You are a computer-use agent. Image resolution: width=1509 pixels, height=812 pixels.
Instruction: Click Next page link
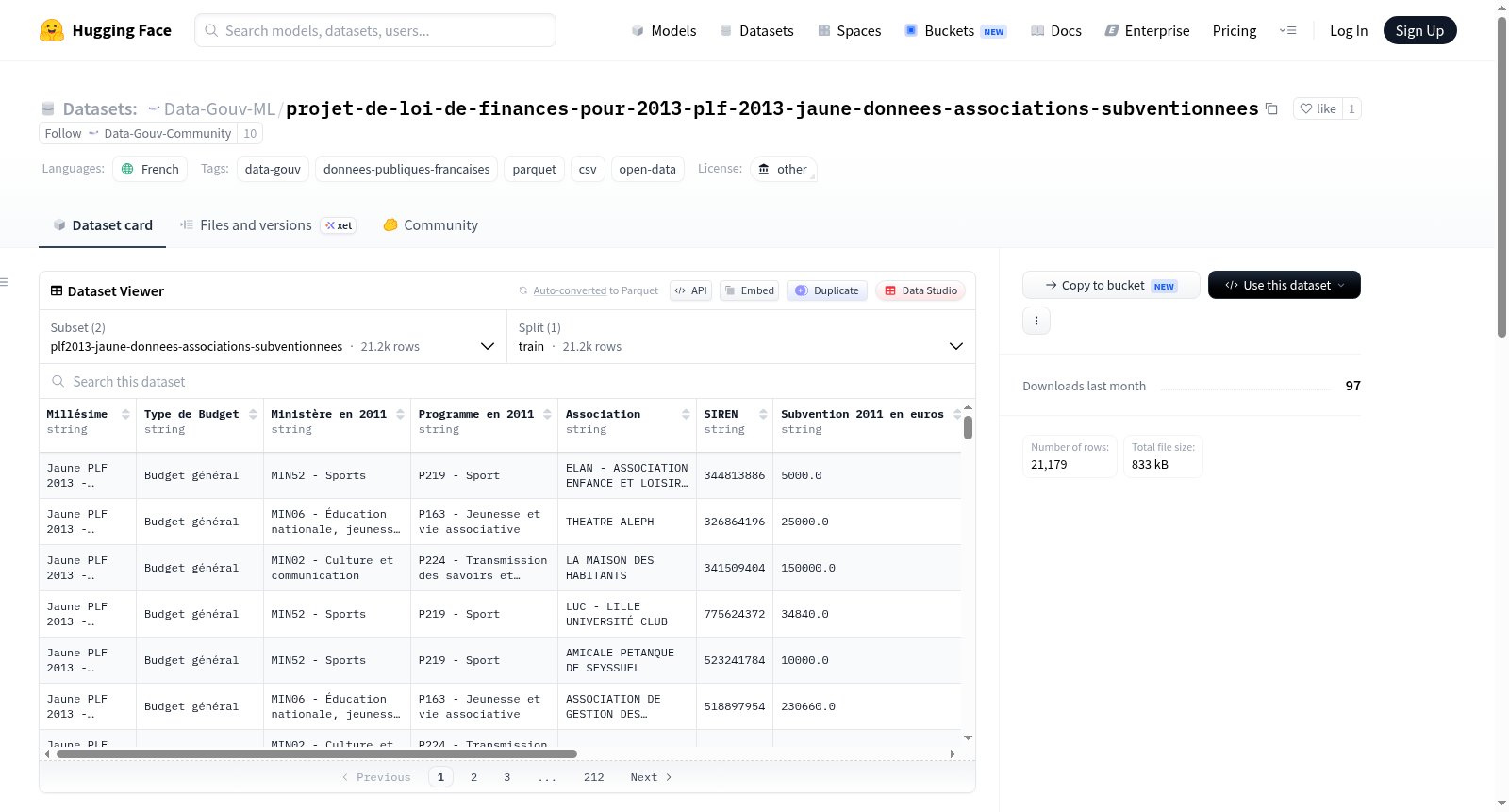point(651,777)
